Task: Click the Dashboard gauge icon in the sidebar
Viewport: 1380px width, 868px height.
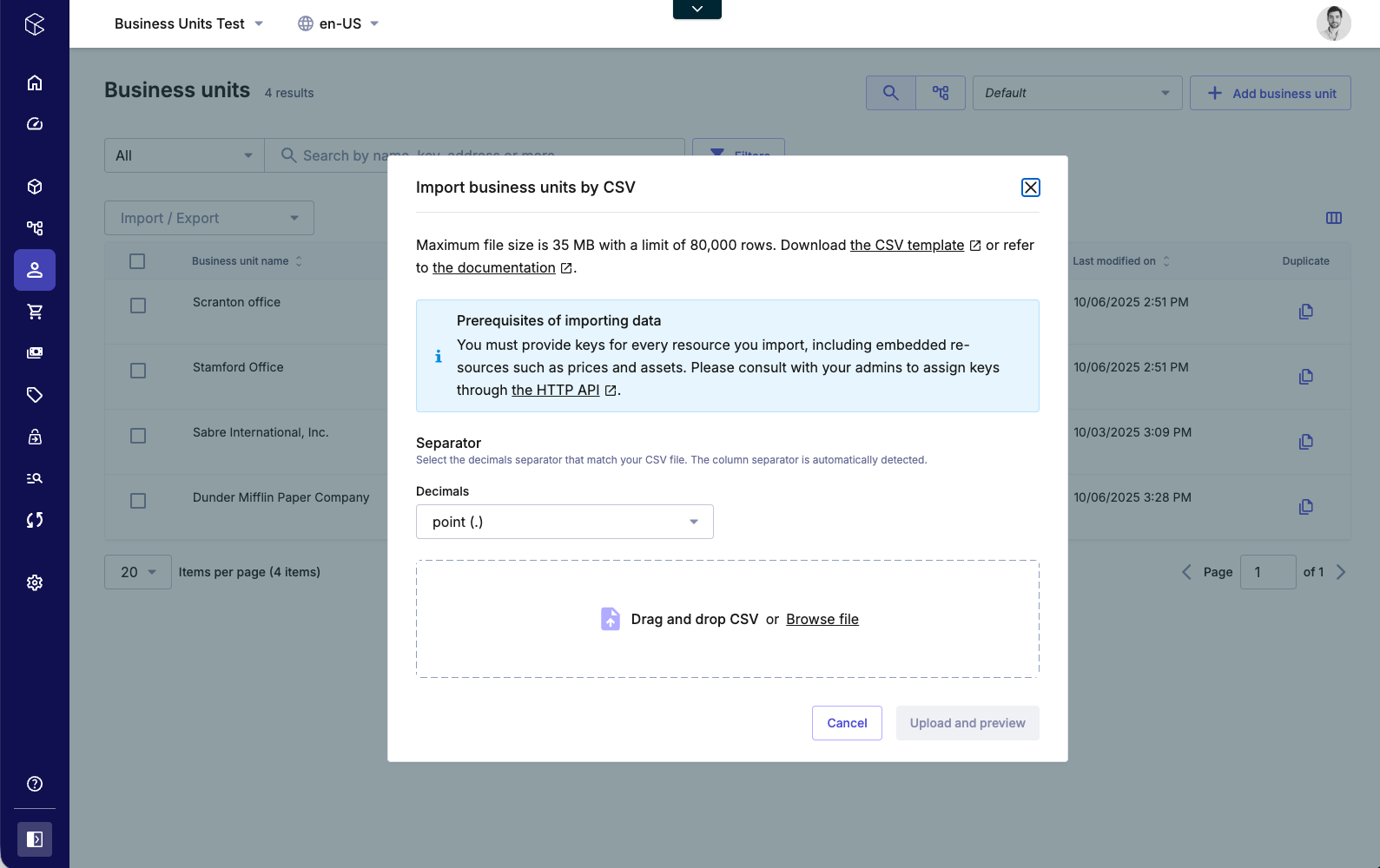Action: pos(35,124)
